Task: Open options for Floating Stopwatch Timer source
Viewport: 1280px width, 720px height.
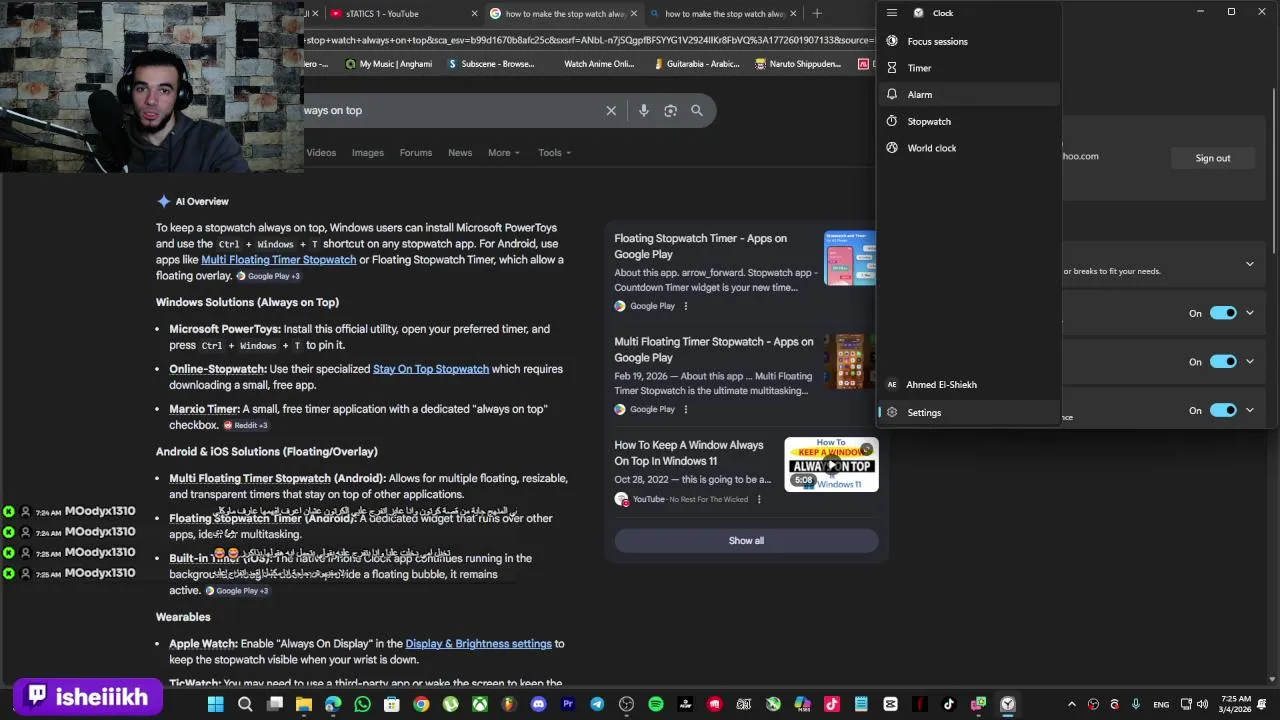Action: pos(685,306)
